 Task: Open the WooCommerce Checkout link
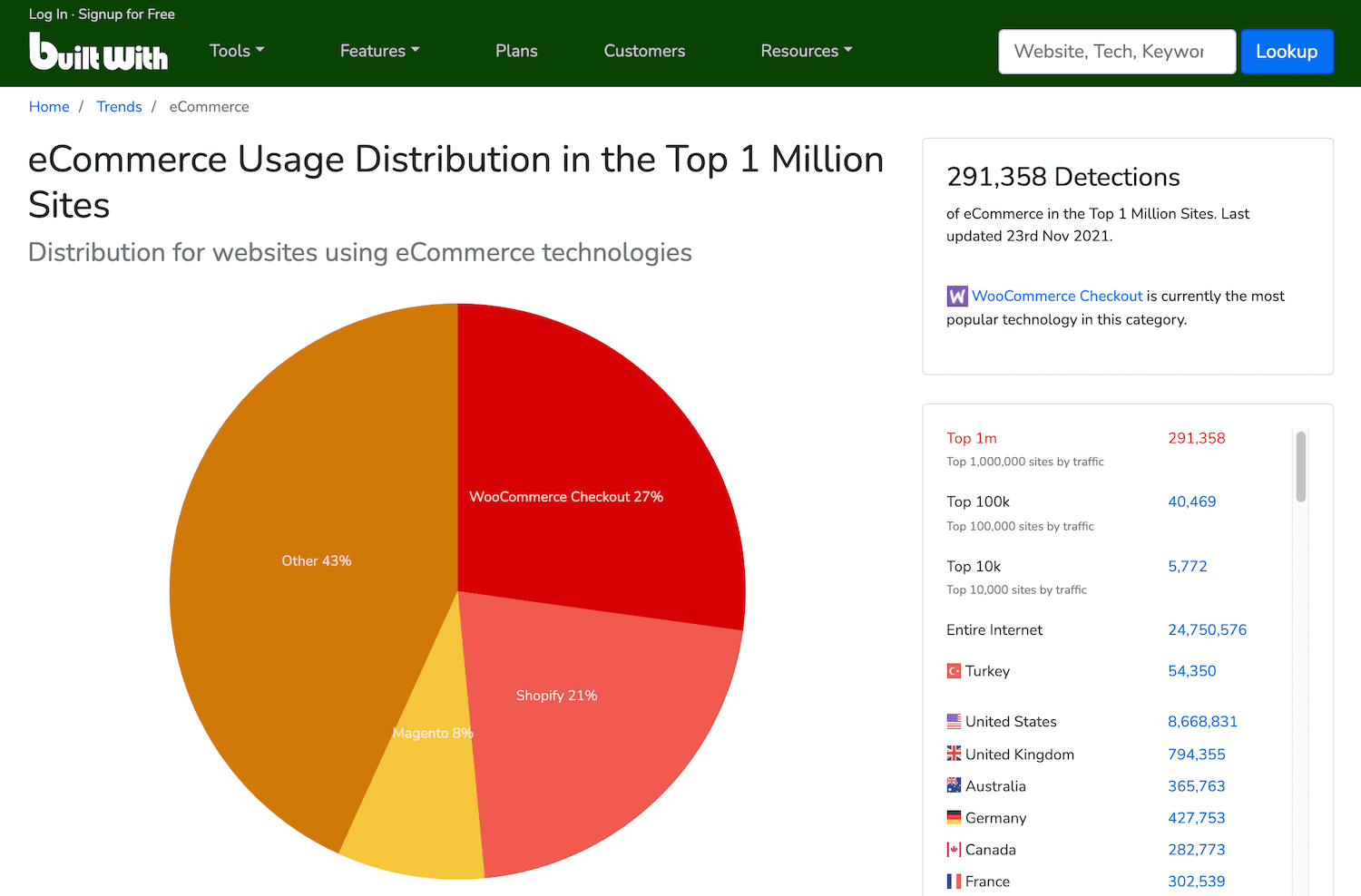(x=1057, y=297)
